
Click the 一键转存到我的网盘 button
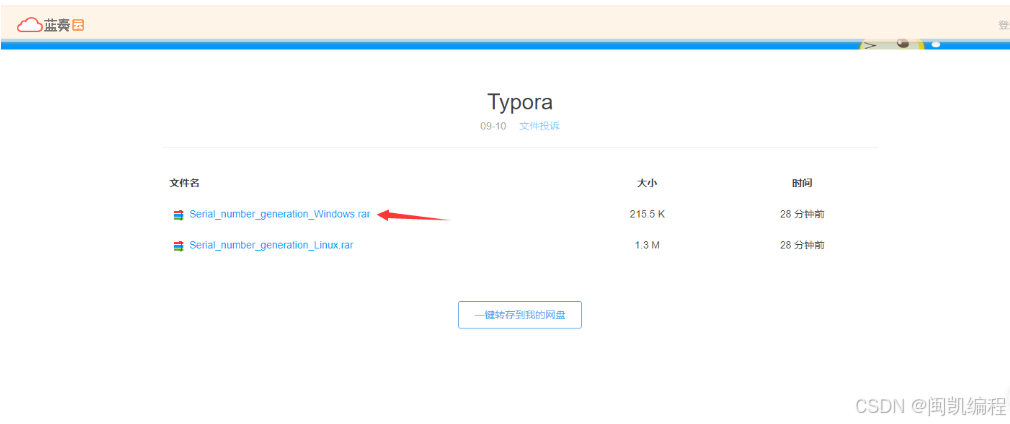point(520,315)
